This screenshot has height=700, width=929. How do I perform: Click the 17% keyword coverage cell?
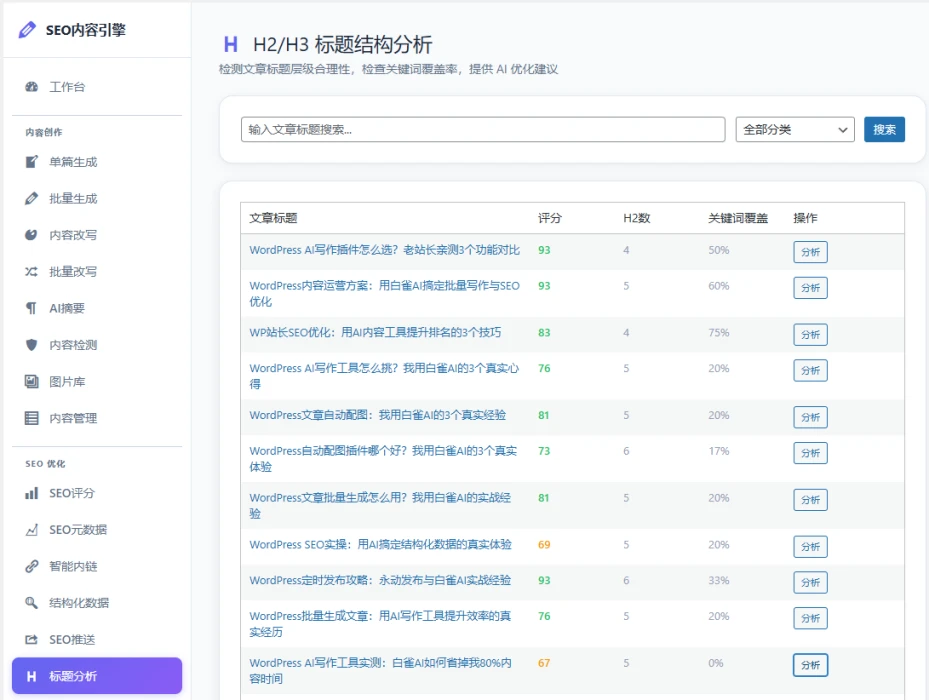click(719, 451)
